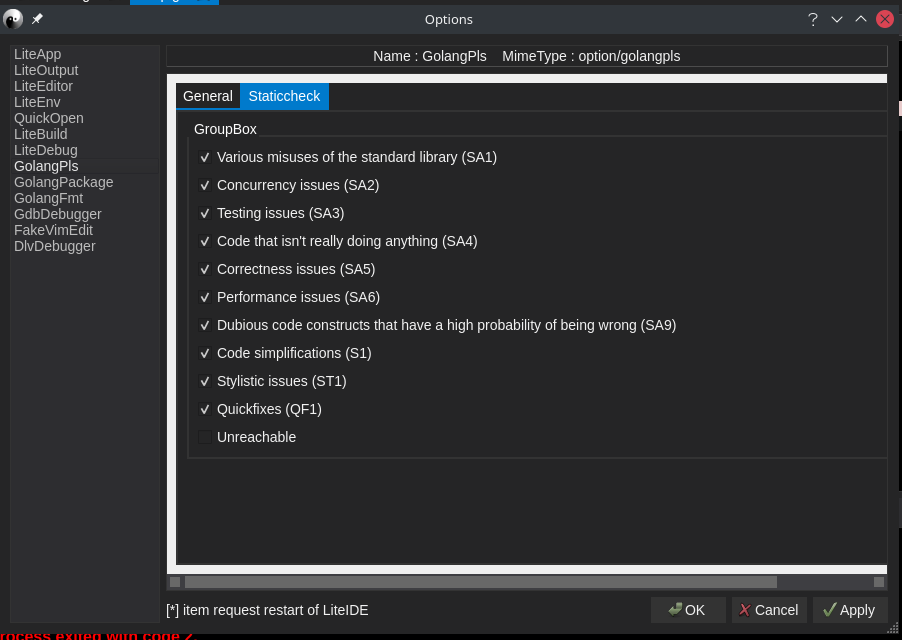Open LiteOutput options category

[85, 70]
